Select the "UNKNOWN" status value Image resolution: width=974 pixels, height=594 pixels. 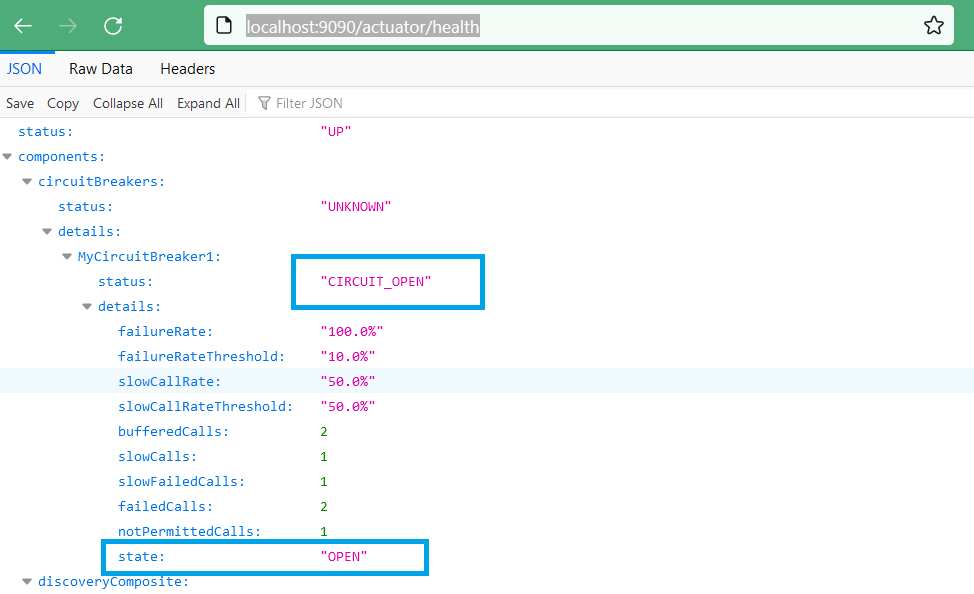(x=356, y=207)
